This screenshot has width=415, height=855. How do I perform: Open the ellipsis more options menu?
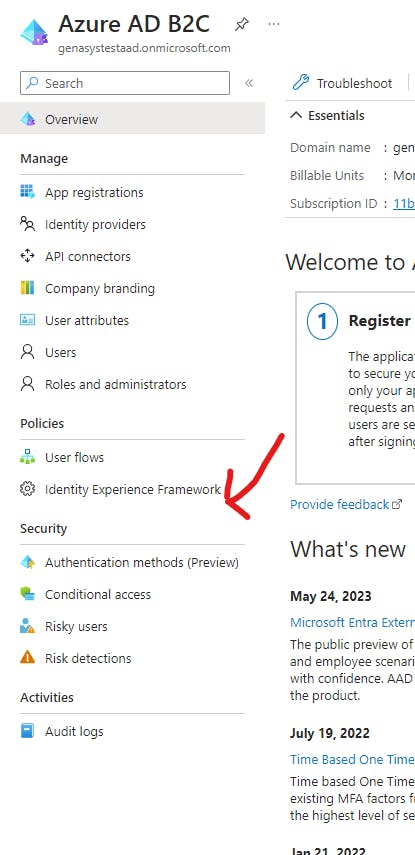point(274,24)
